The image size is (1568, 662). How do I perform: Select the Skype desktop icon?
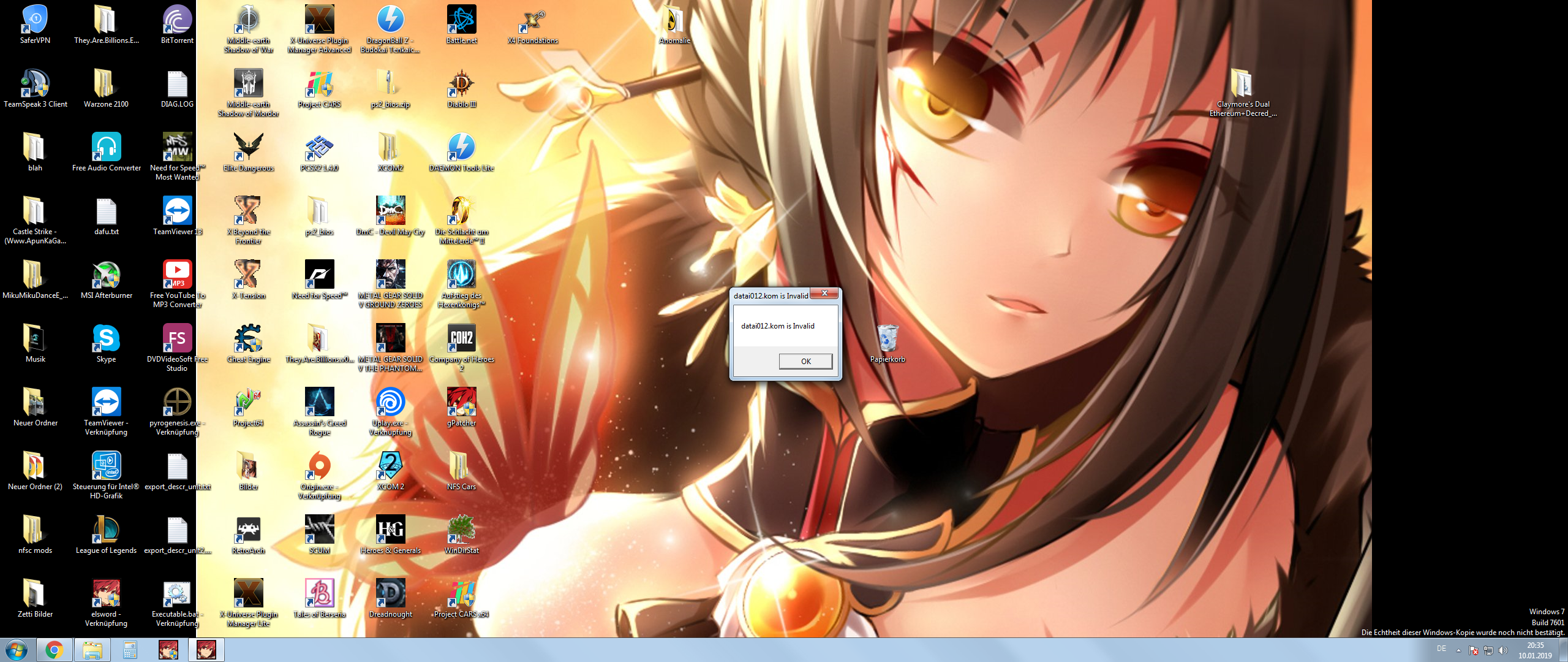pos(106,343)
